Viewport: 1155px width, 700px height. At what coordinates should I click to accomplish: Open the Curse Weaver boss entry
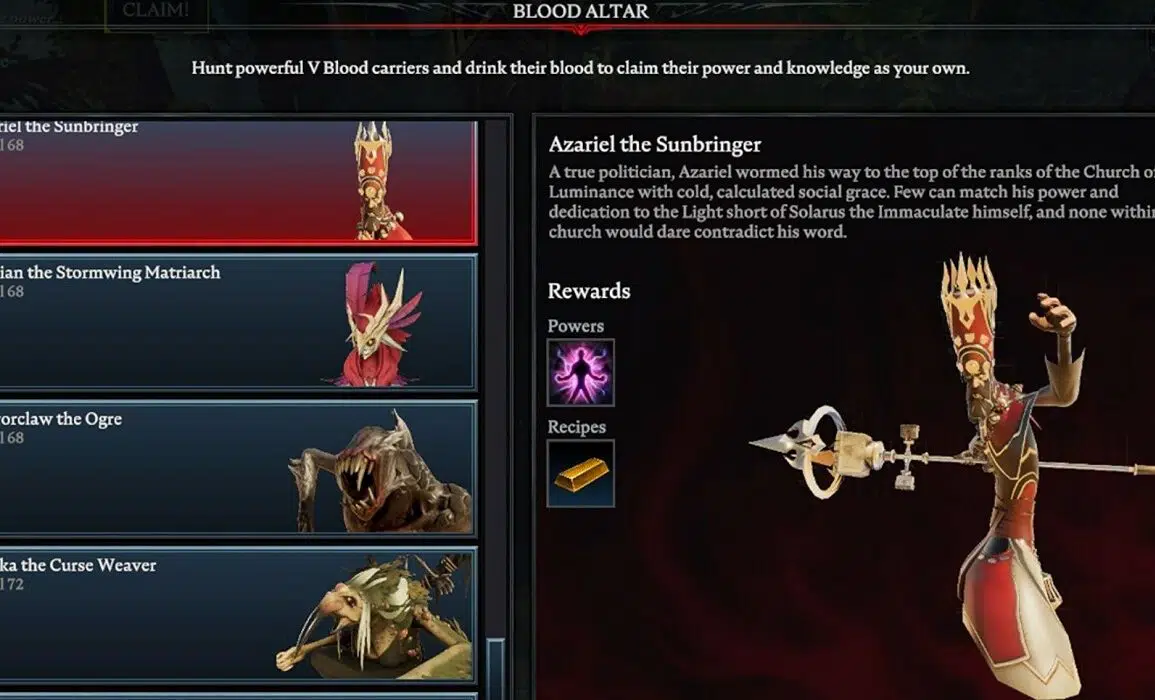pos(238,614)
